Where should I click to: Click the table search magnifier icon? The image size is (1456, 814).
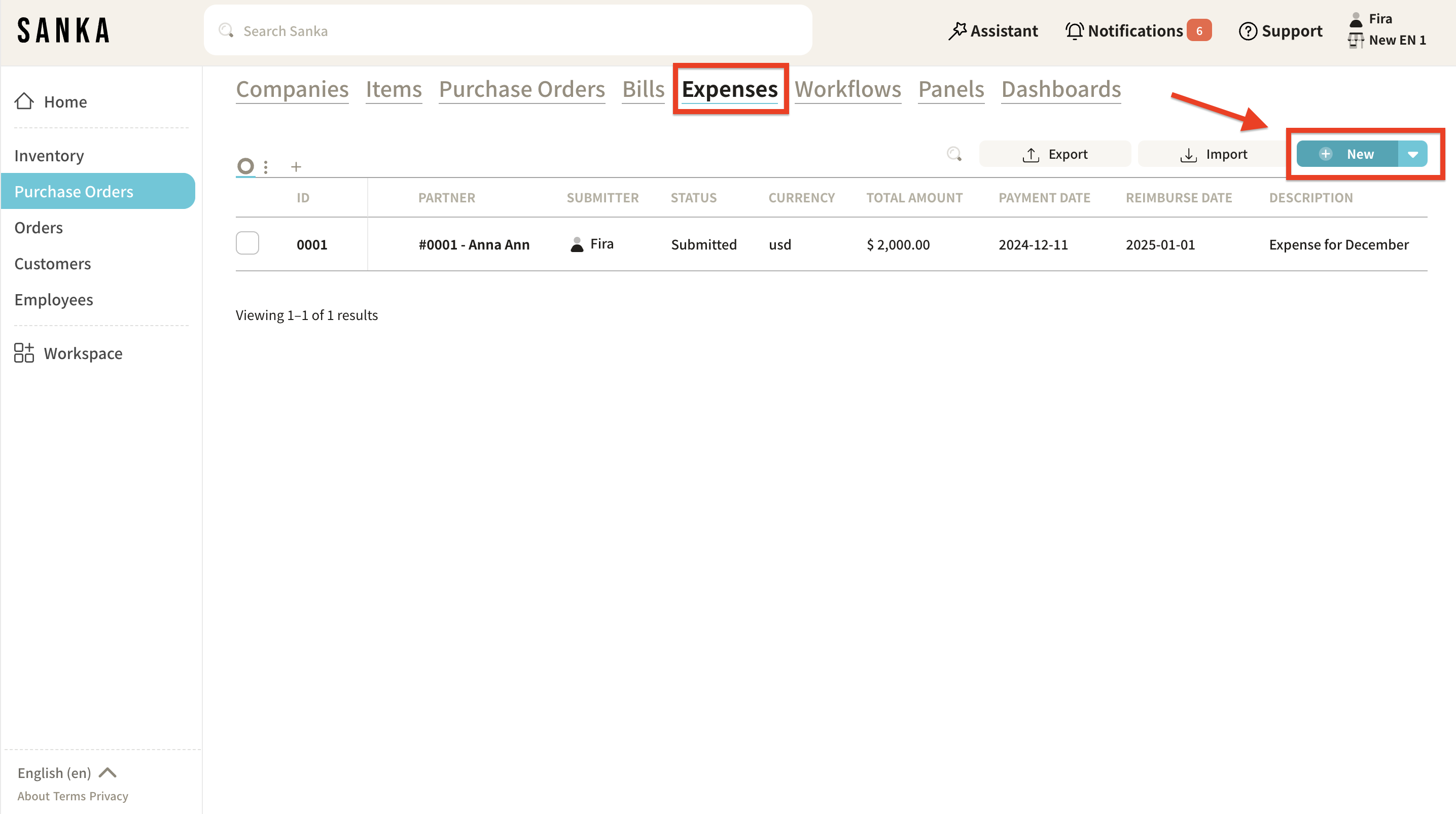pos(953,154)
